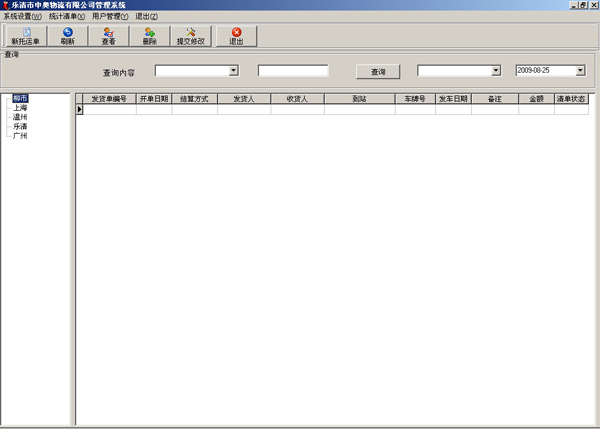Click the 金额 column header
The image size is (600, 429).
[536, 99]
